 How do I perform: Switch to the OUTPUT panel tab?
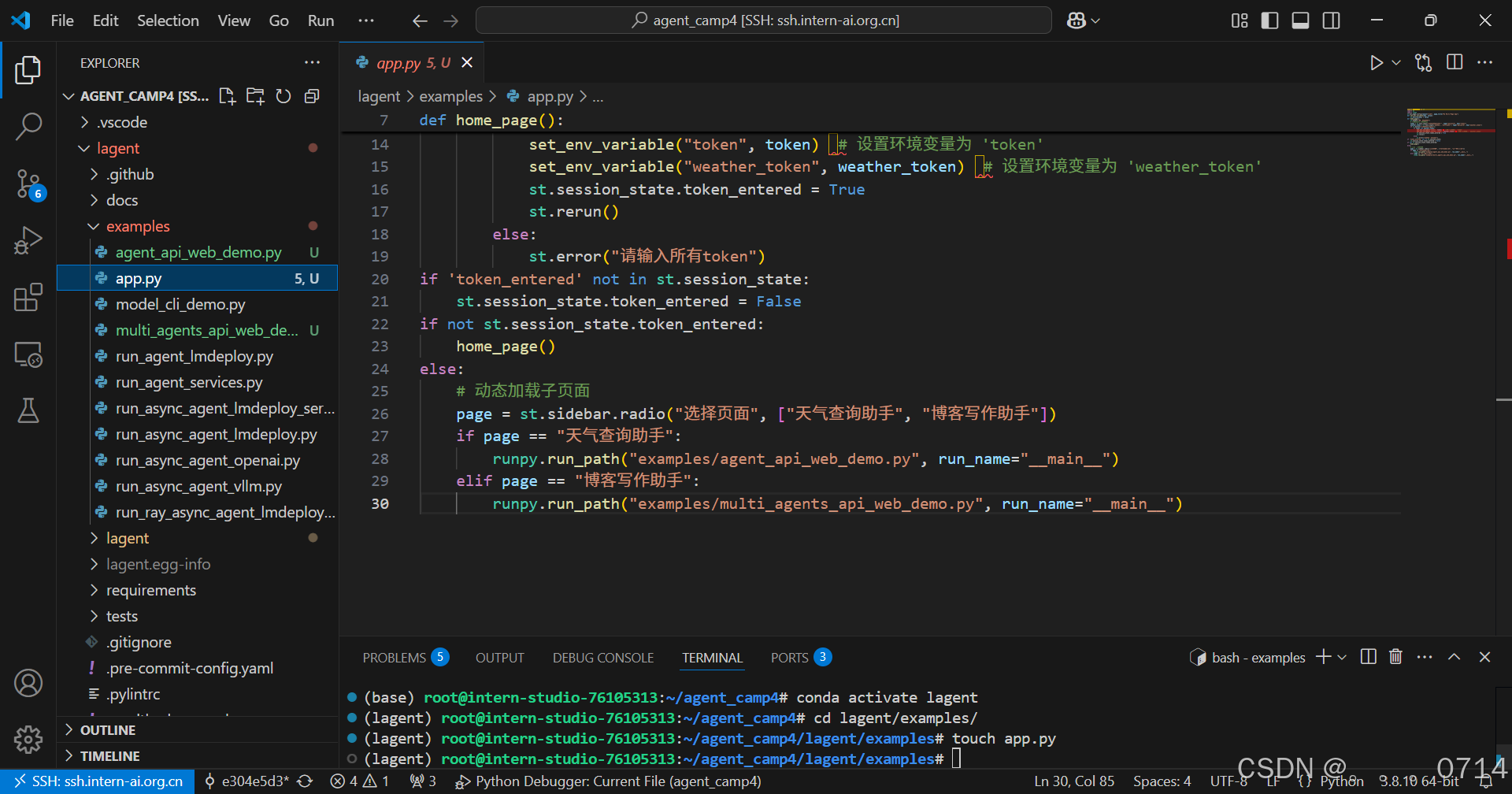[x=499, y=658]
